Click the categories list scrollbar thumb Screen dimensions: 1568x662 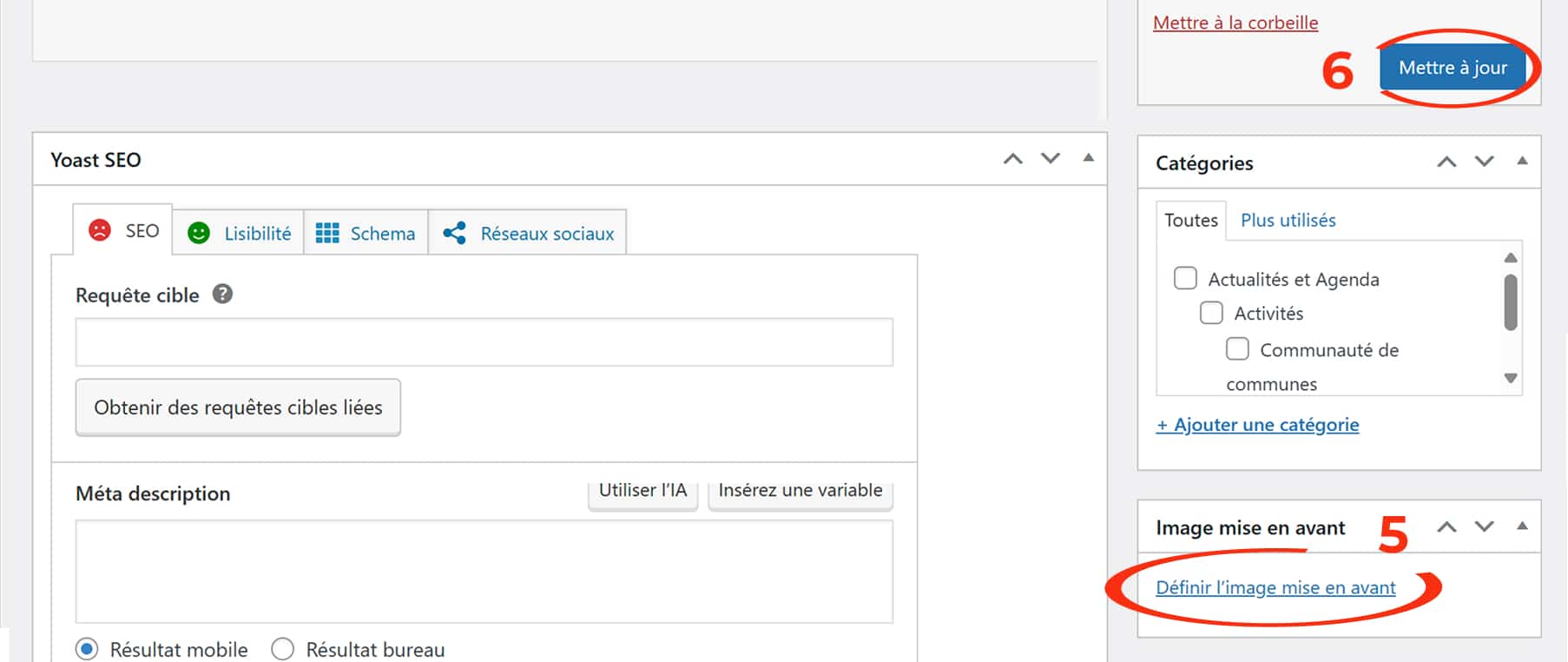(x=1511, y=302)
